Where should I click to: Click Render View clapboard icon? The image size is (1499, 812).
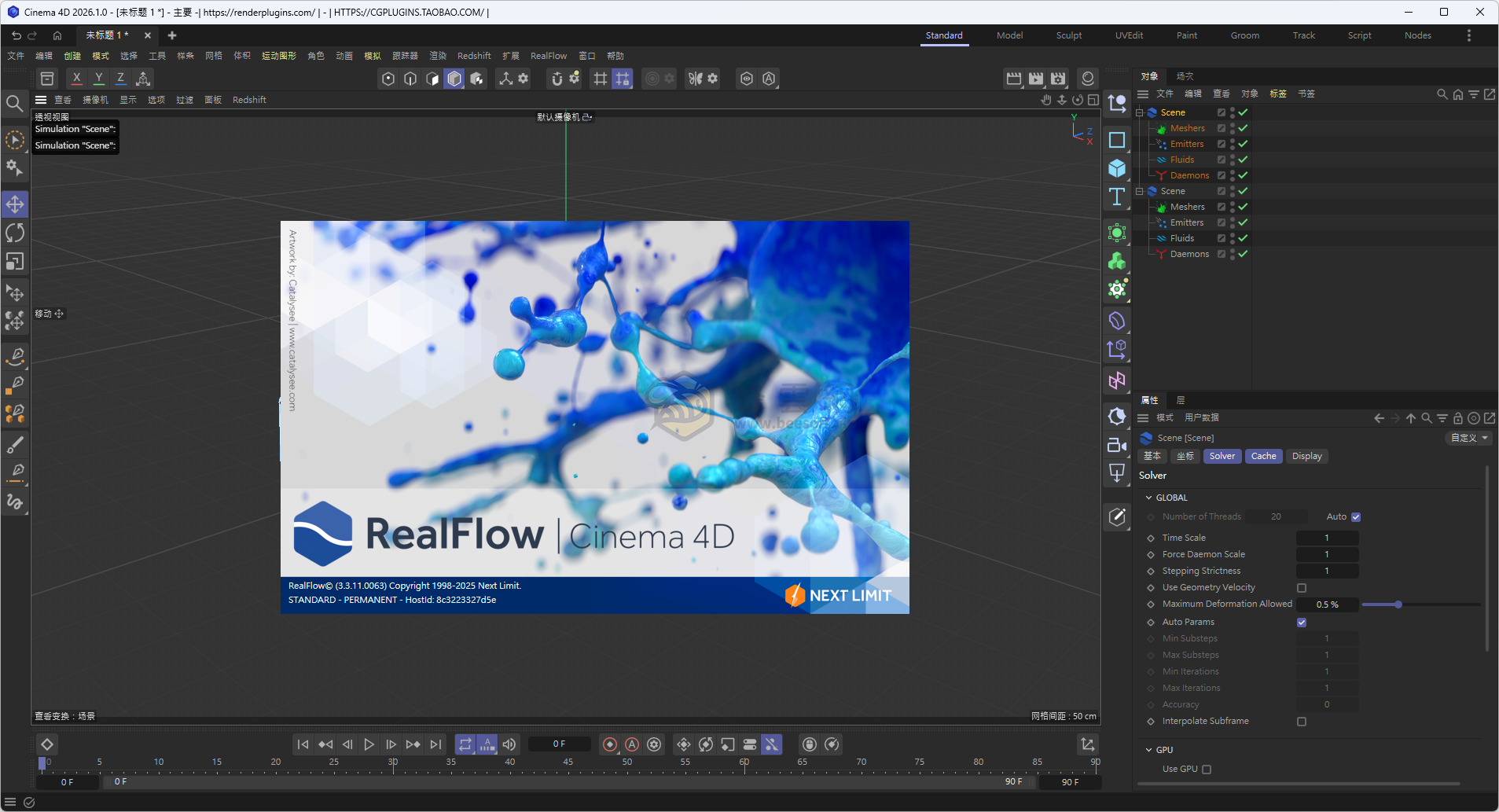pos(1014,79)
